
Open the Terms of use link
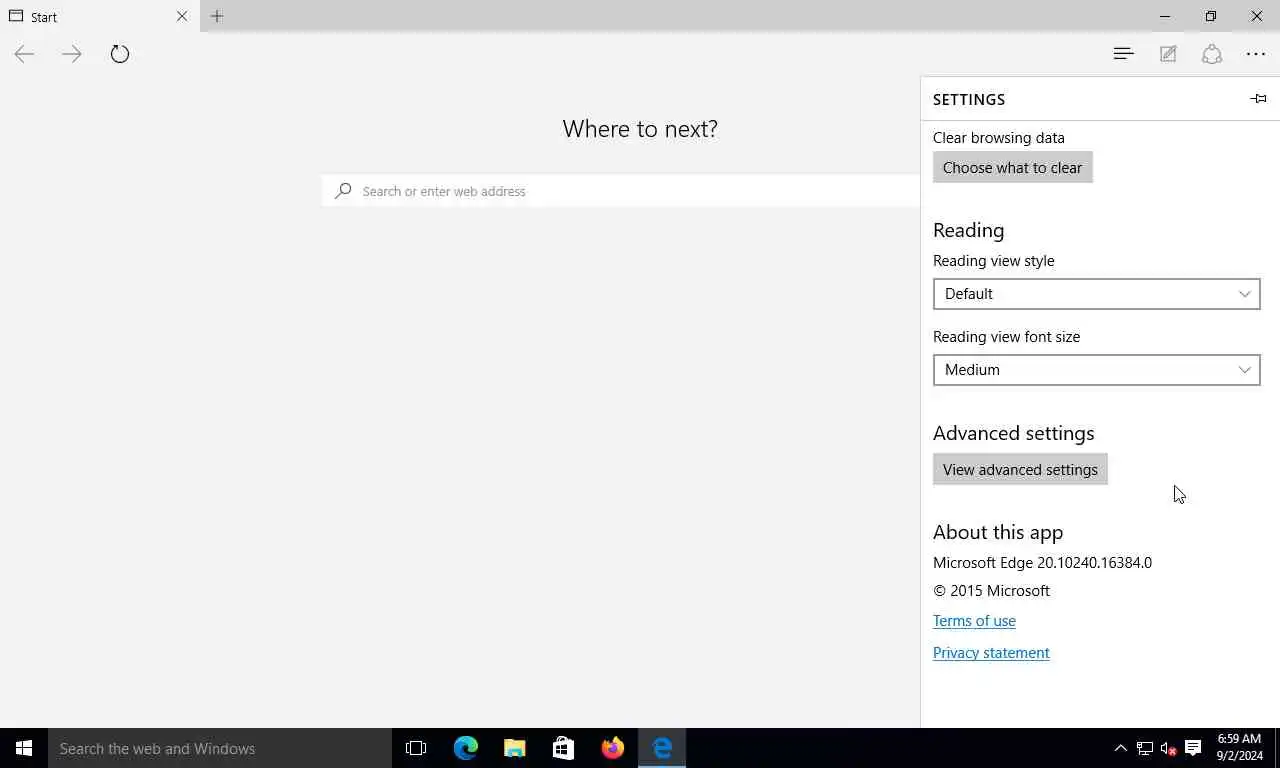tap(974, 621)
